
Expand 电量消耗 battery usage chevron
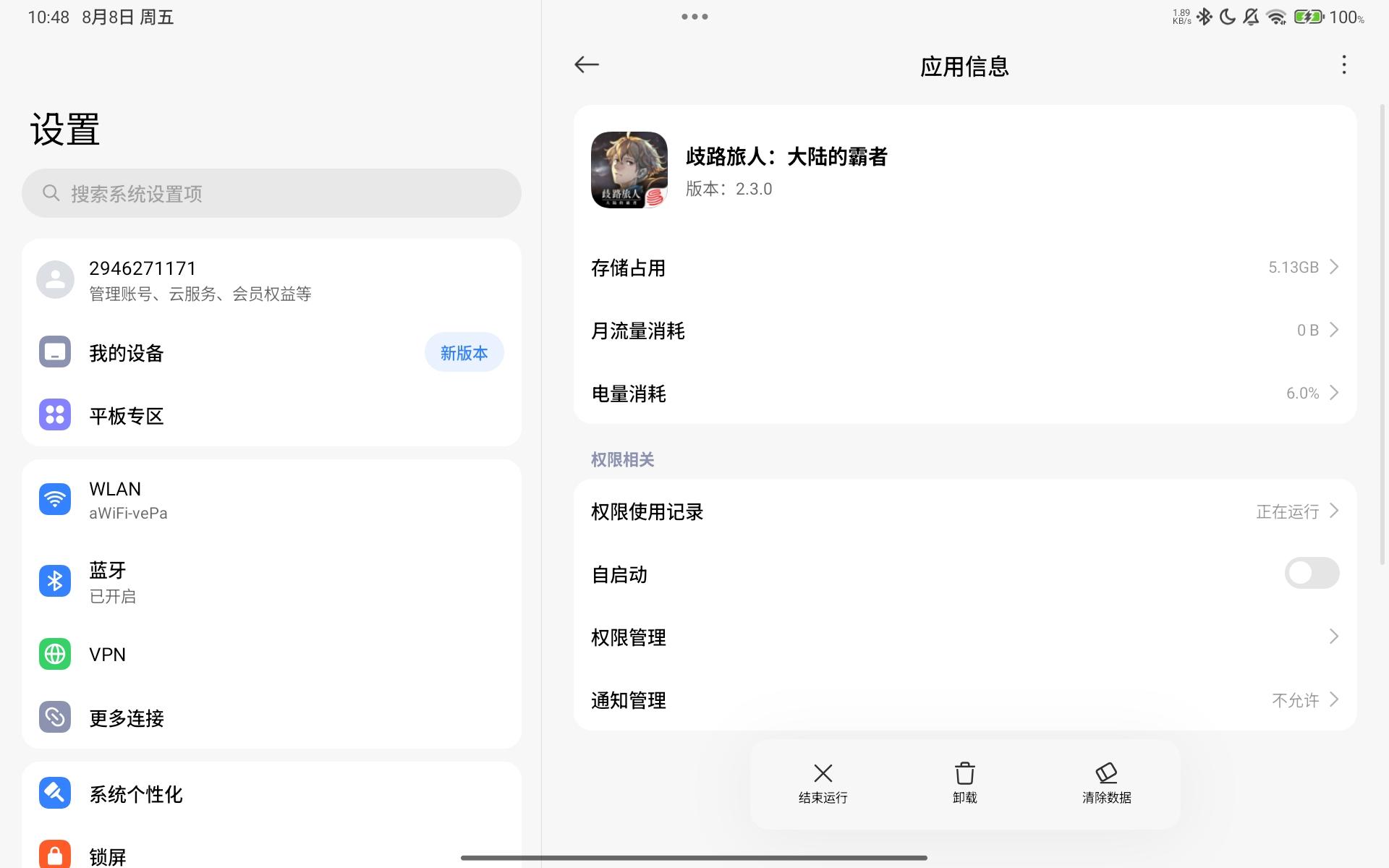coord(1333,393)
